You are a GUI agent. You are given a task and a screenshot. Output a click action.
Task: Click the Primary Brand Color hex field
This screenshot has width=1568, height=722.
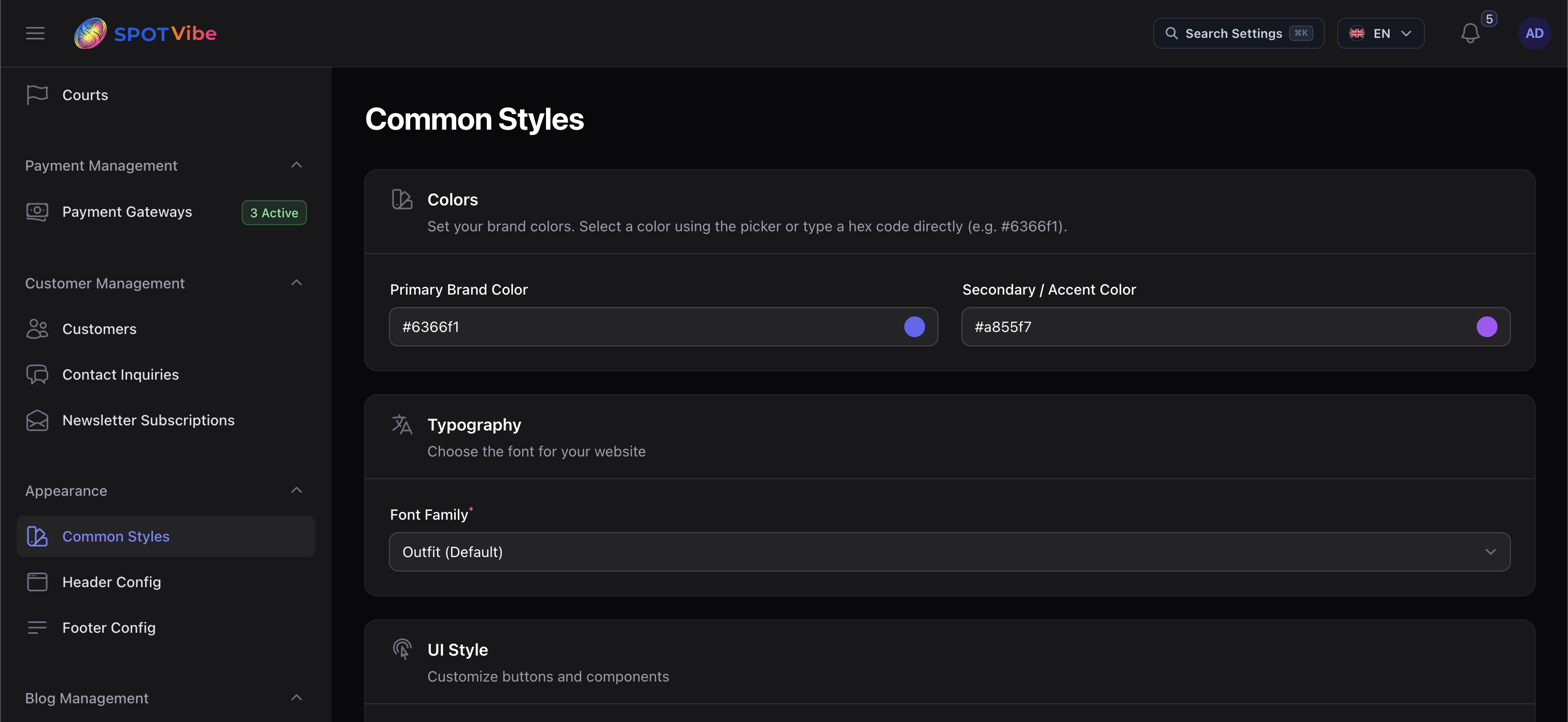(x=664, y=327)
